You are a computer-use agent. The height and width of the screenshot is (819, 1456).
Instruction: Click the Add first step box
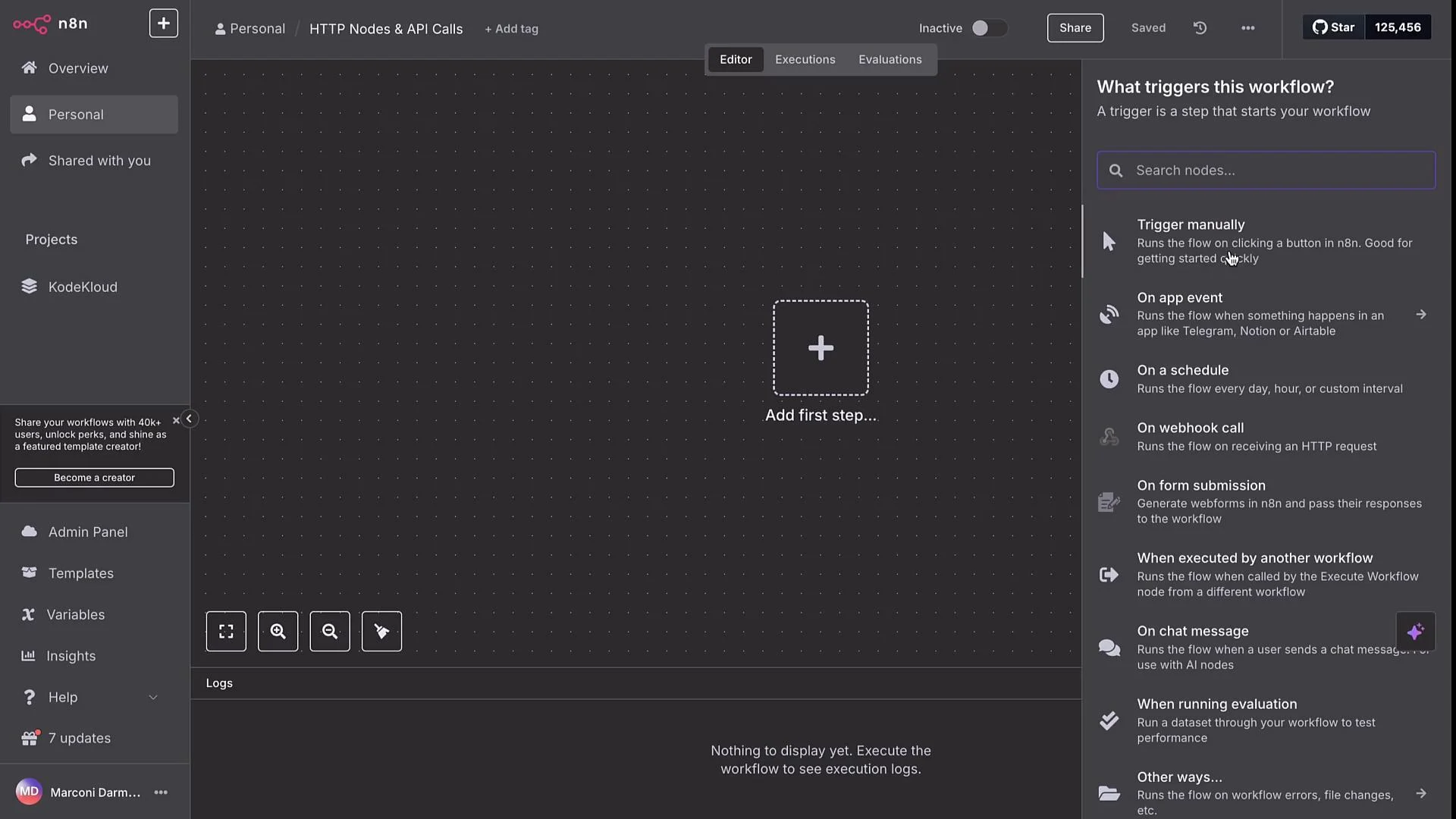821,348
